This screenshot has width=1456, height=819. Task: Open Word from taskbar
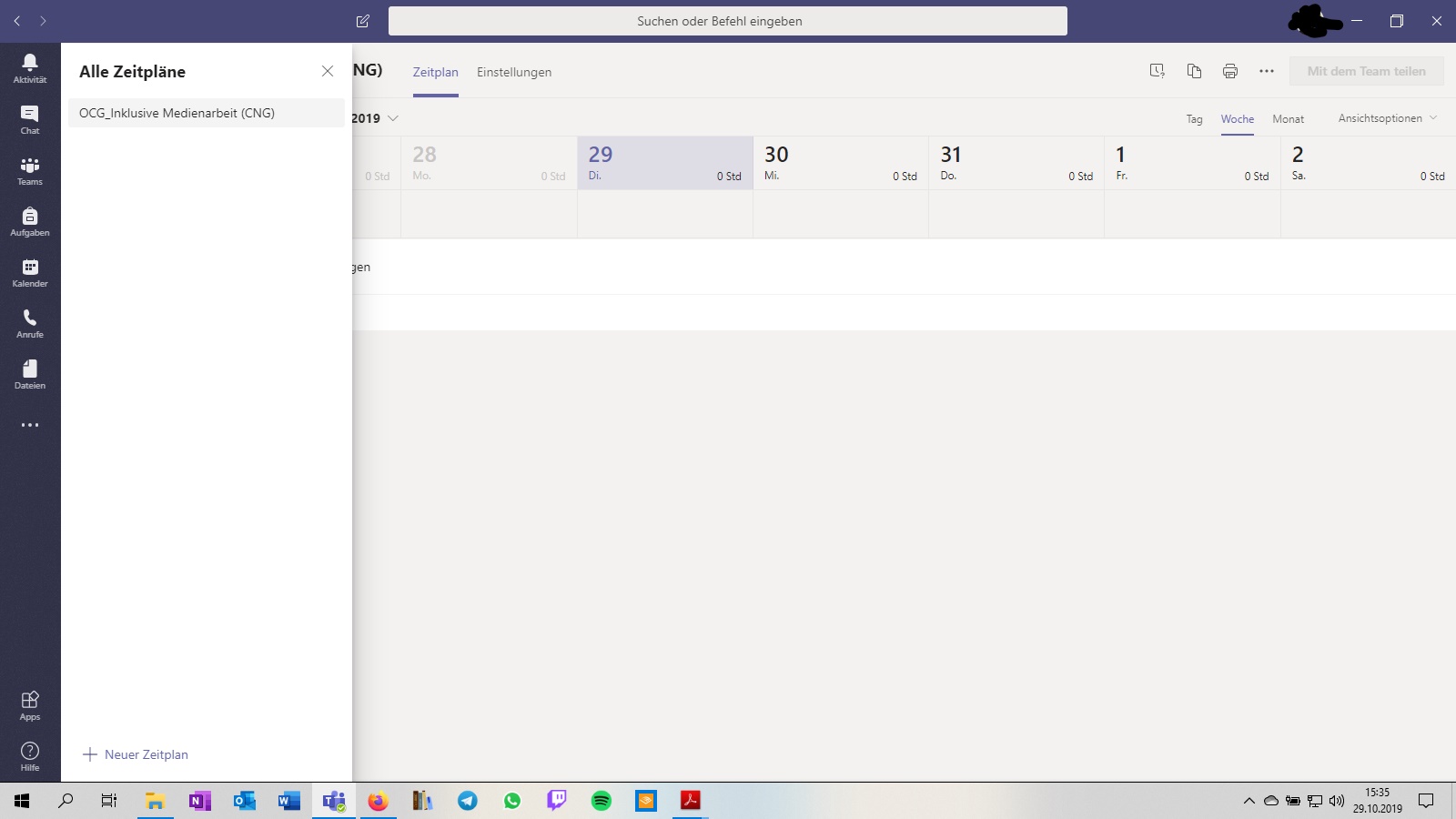point(288,801)
